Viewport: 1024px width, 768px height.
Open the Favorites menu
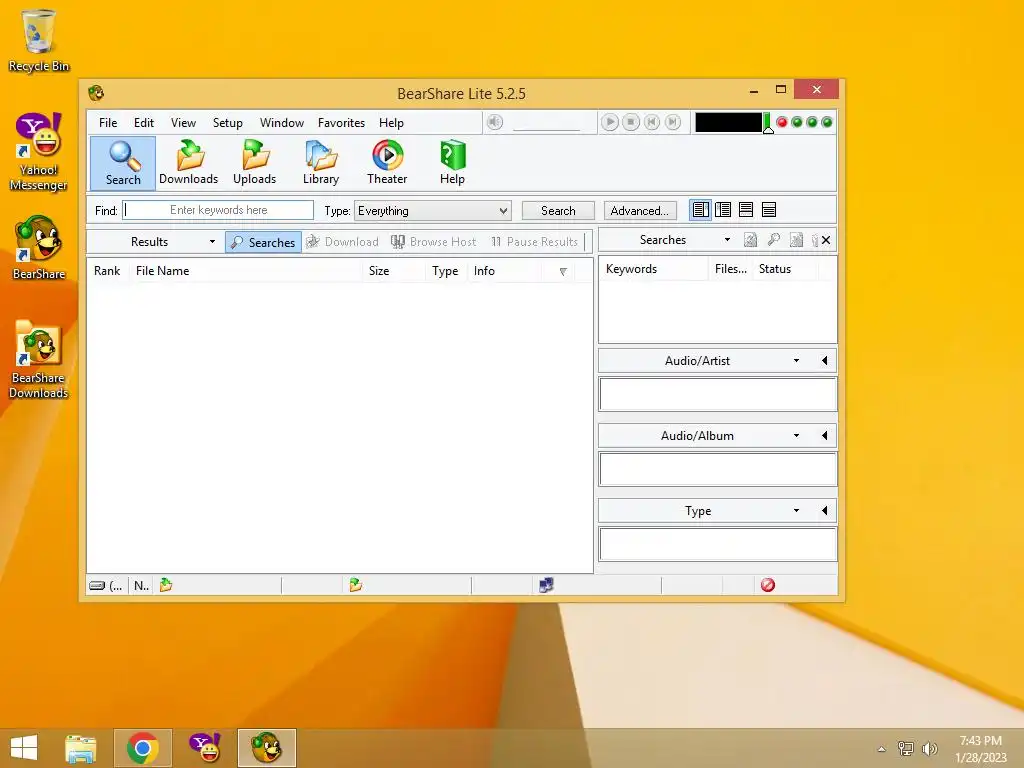(341, 123)
